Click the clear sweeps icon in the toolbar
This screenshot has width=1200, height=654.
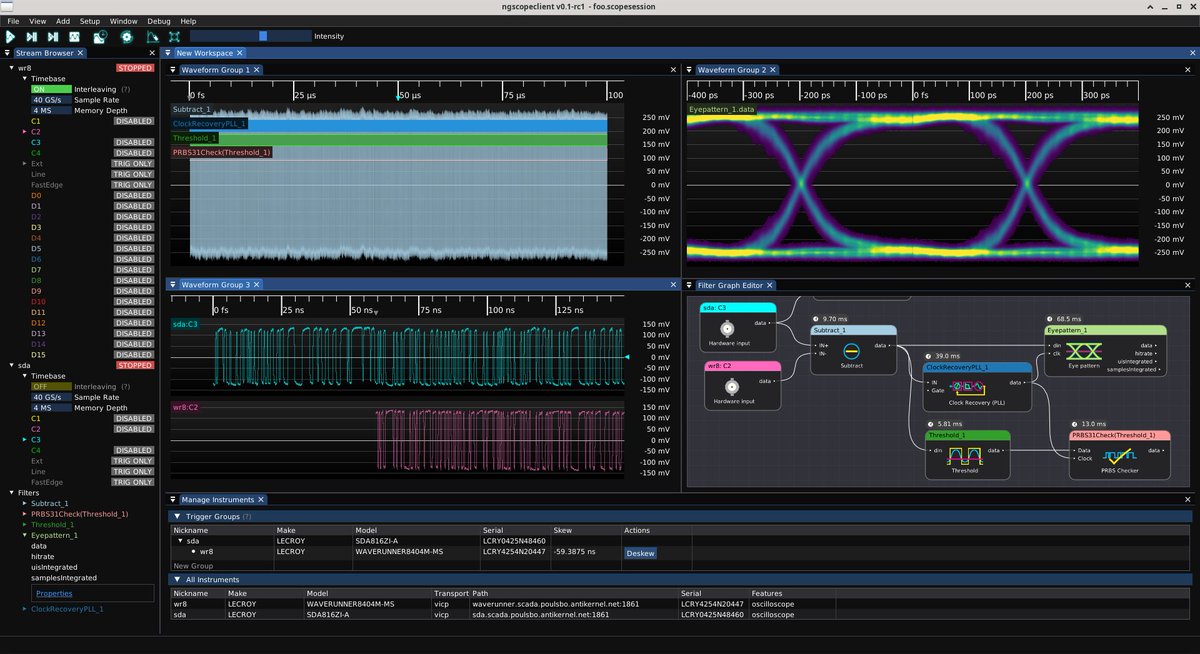coord(152,36)
